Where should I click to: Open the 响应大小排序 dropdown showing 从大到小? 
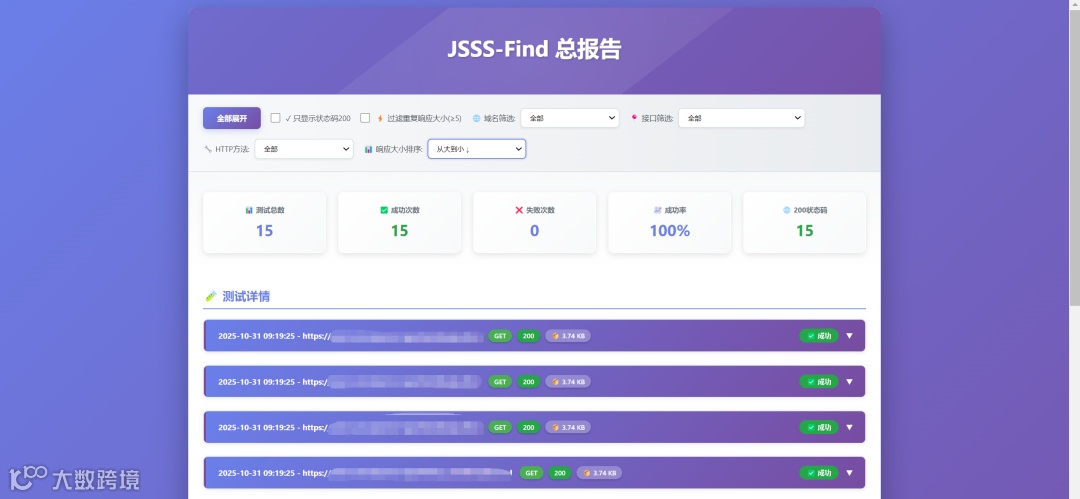(x=477, y=149)
